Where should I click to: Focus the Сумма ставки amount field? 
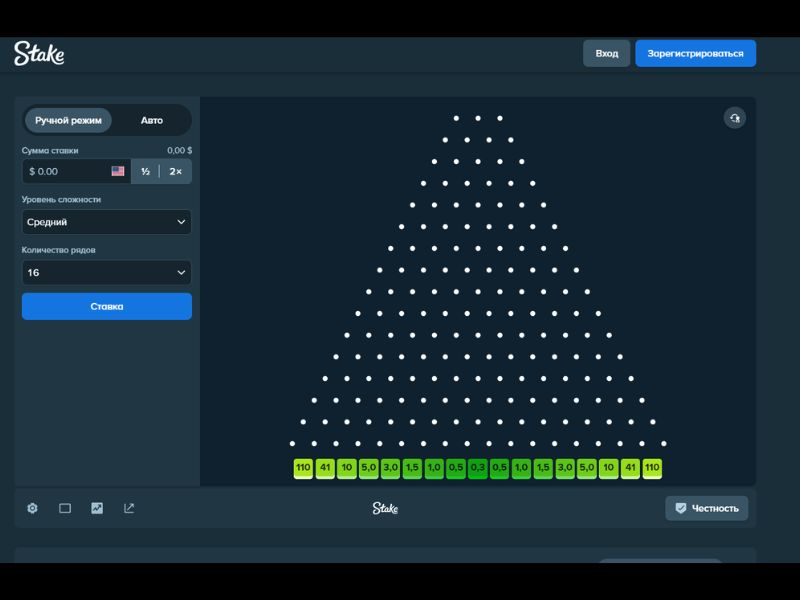click(65, 172)
